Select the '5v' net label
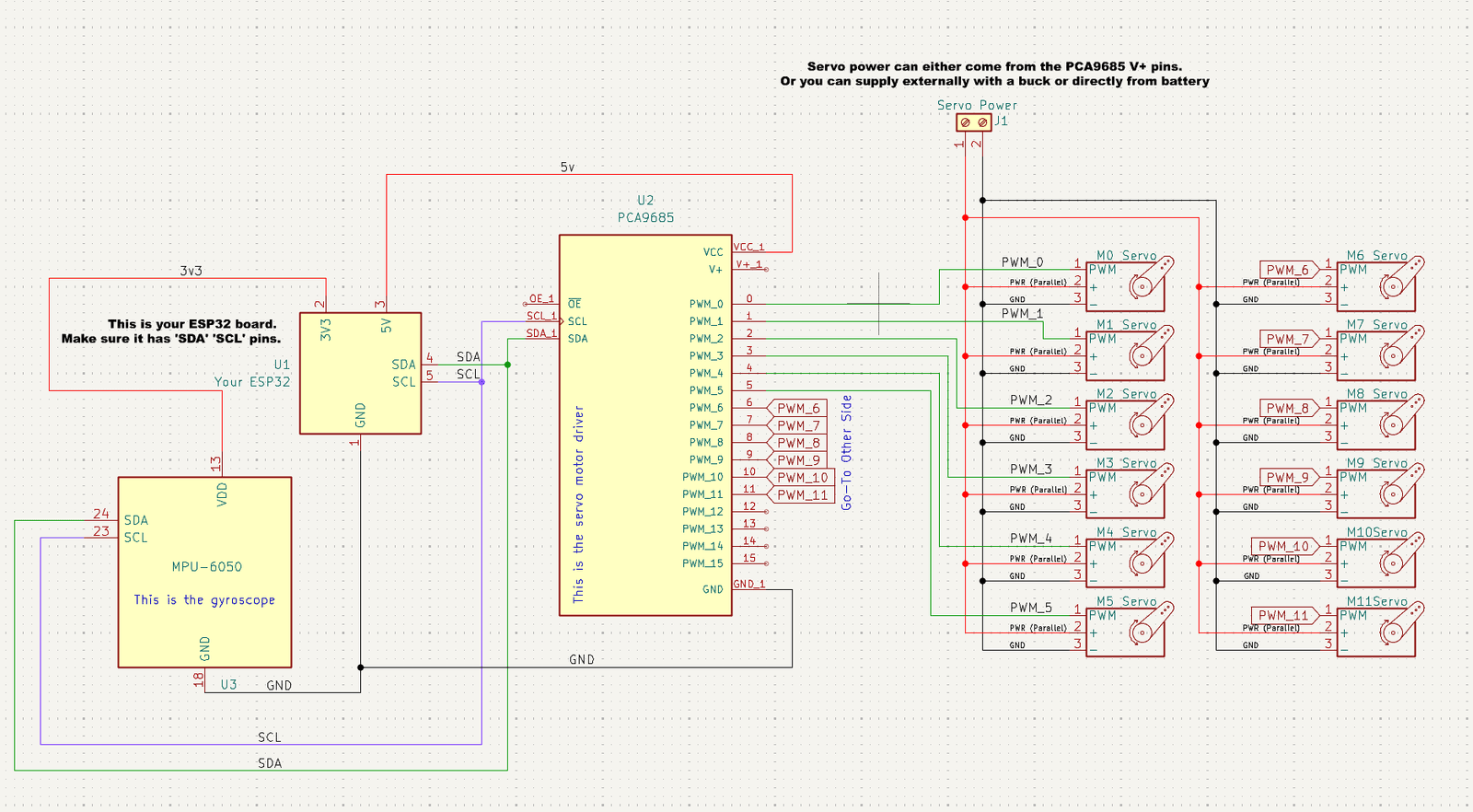The width and height of the screenshot is (1473, 812). [567, 168]
